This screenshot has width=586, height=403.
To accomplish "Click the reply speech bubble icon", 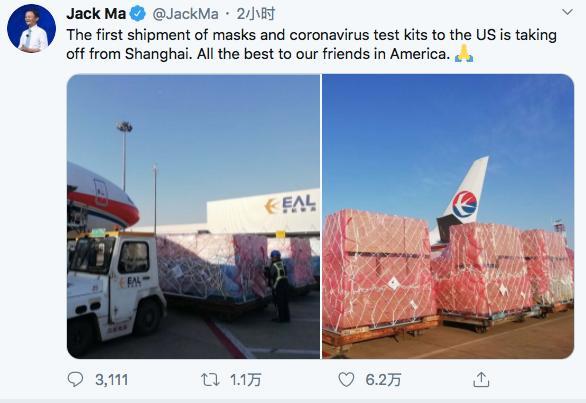I will pos(75,379).
